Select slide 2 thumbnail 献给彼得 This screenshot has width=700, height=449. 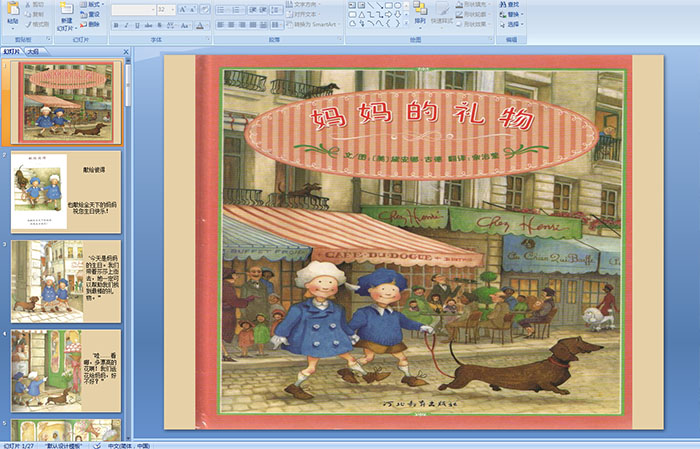point(66,192)
